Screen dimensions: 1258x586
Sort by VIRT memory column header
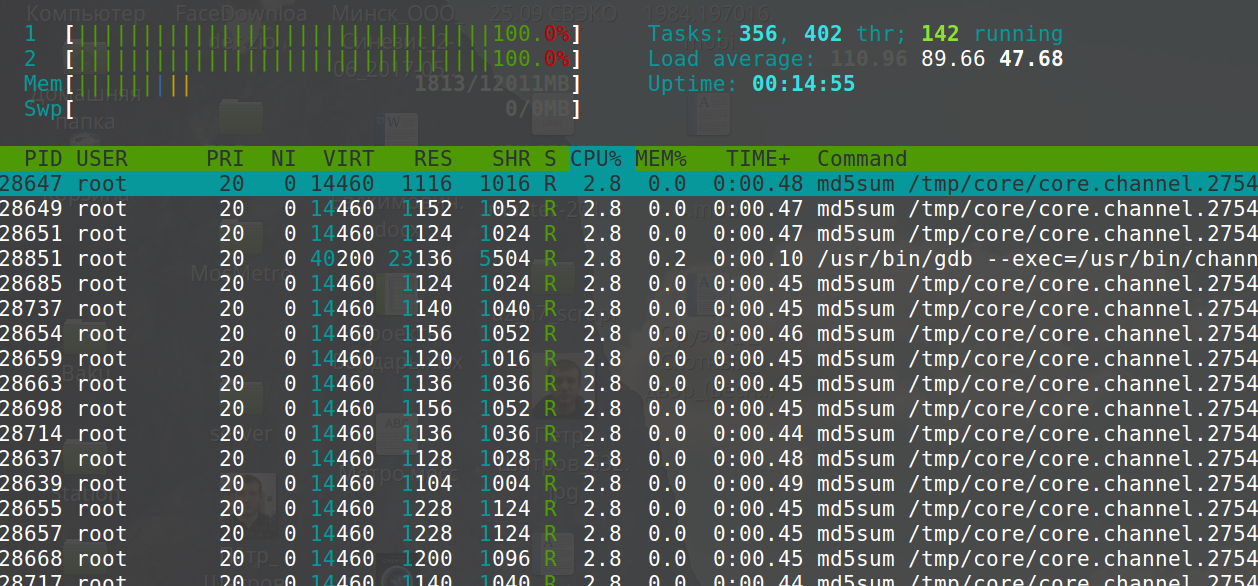point(348,158)
